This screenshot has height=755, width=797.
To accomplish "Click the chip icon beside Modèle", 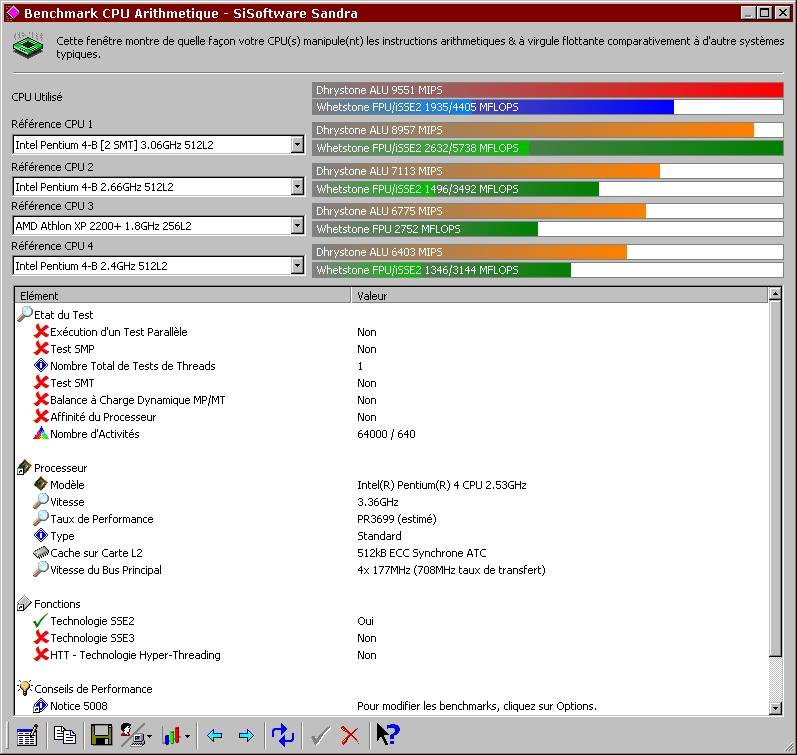I will click(x=41, y=484).
